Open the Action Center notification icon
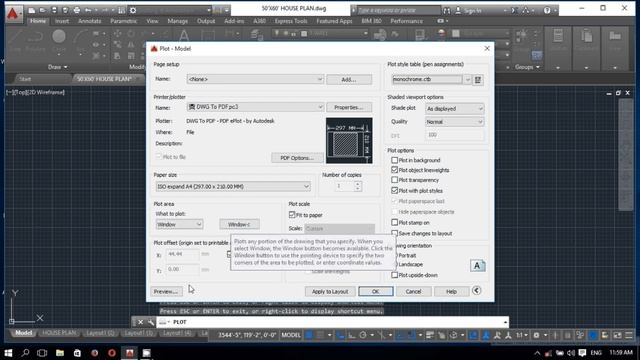The height and width of the screenshot is (360, 640). (582, 353)
